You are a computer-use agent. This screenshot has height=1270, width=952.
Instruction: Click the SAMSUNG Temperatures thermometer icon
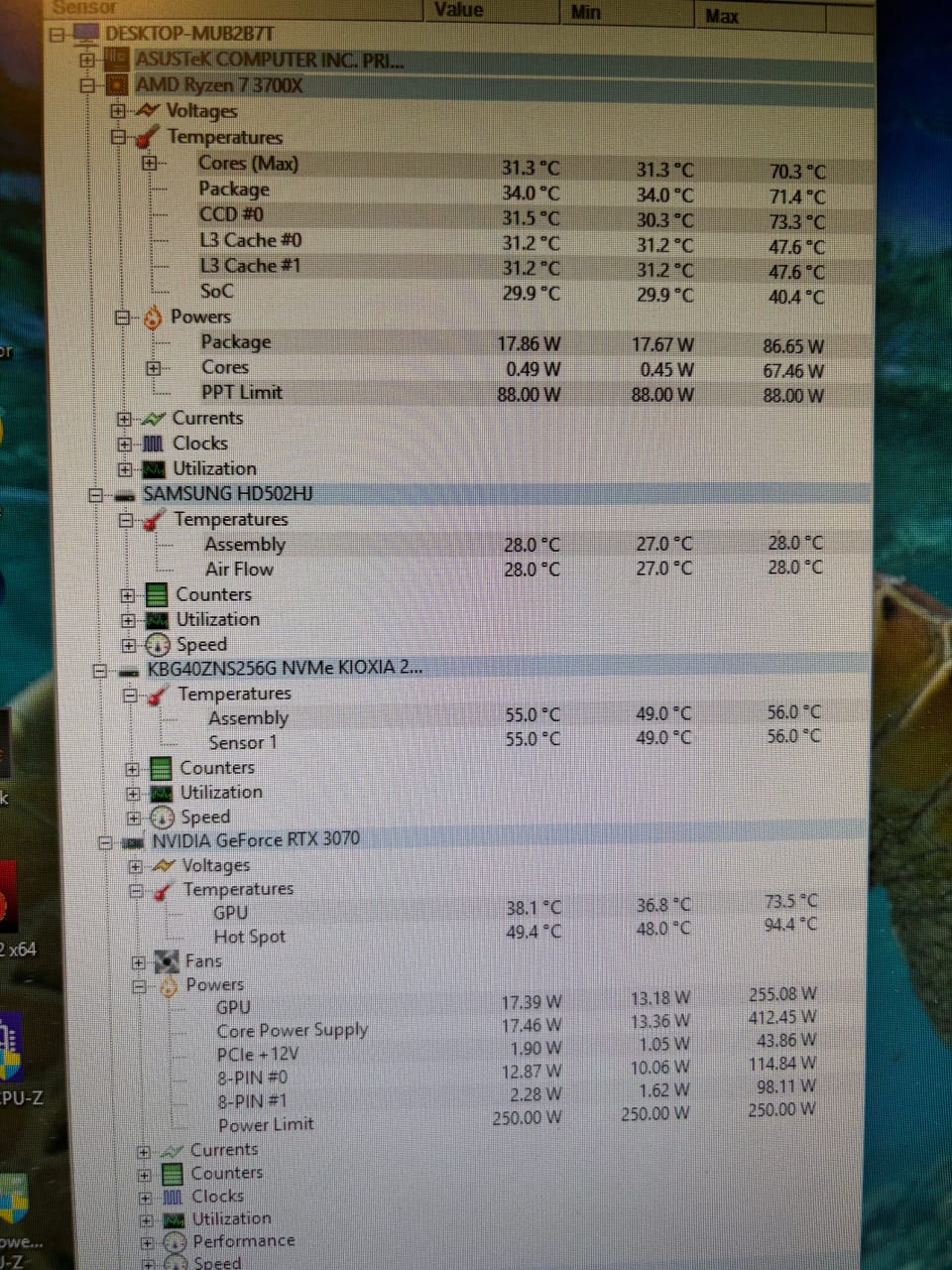click(154, 520)
